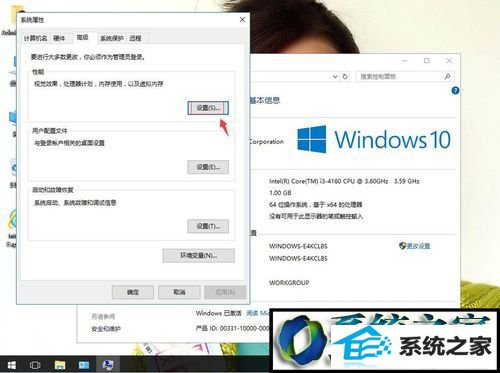The image size is (500, 373).
Task: Switch to the 硬件 tab
Action: coord(59,38)
